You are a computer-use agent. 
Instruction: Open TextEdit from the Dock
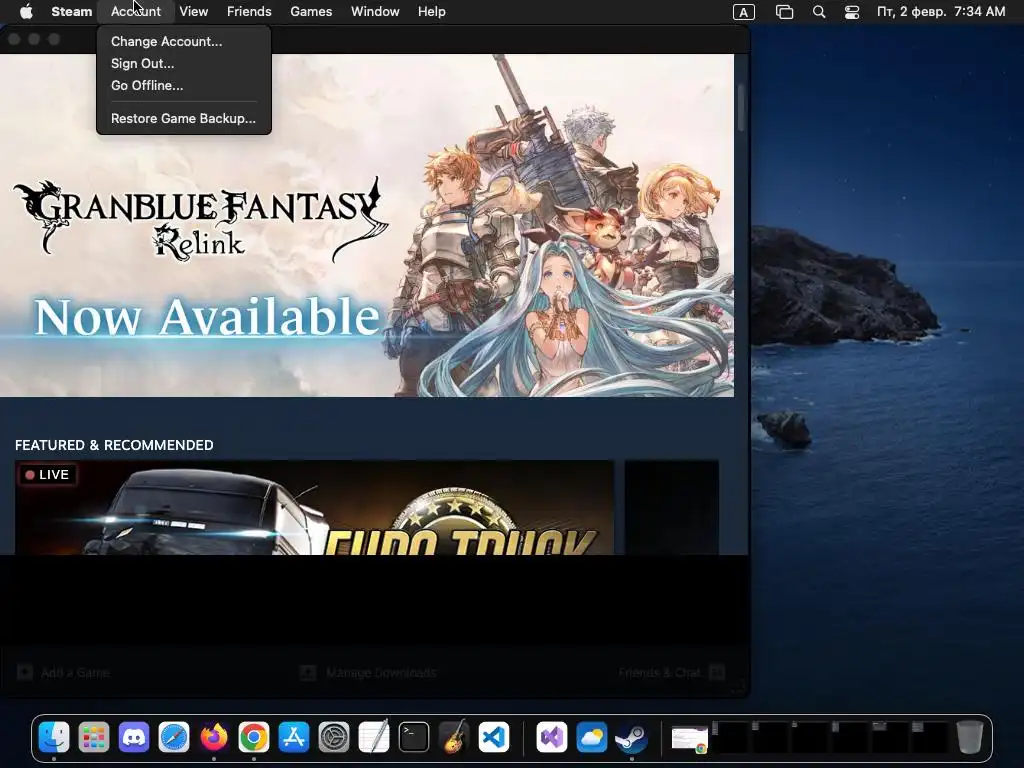click(374, 737)
